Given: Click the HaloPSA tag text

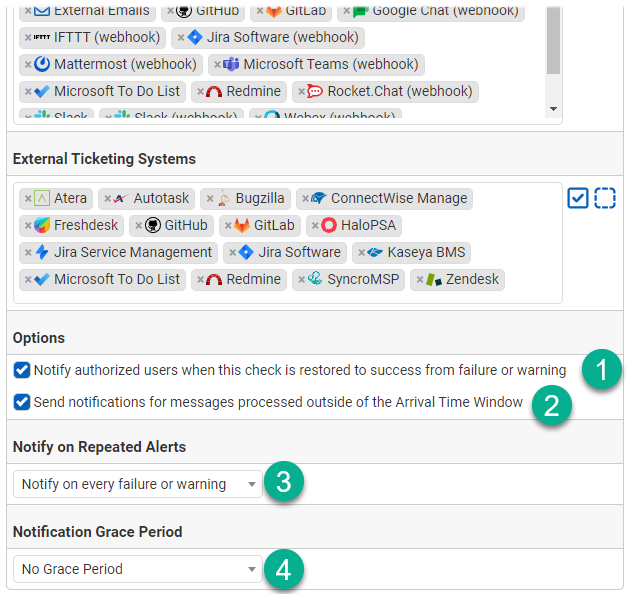Looking at the screenshot, I should pyautogui.click(x=368, y=225).
